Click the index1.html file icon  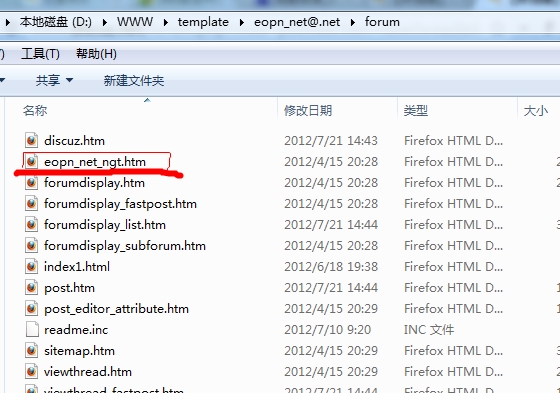tap(31, 267)
